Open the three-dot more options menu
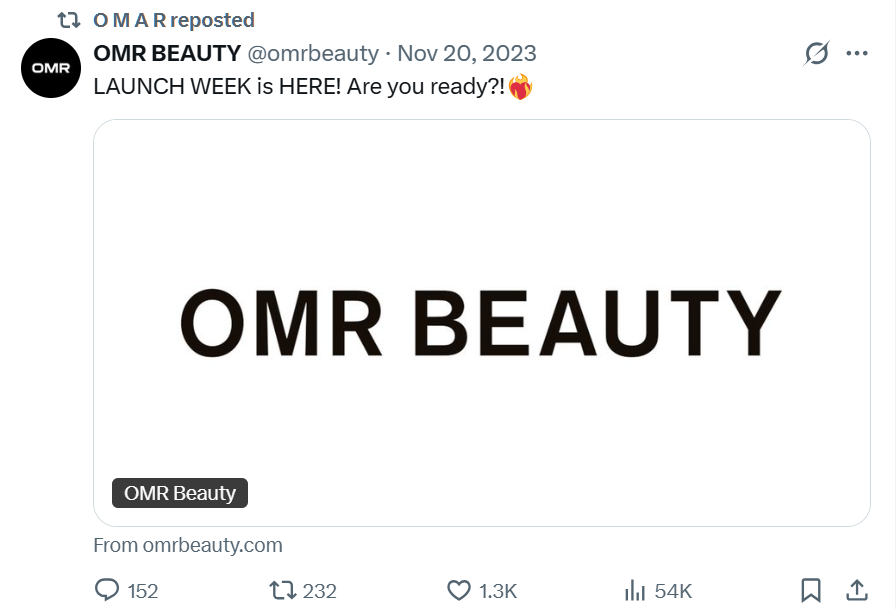This screenshot has width=896, height=609. click(857, 54)
